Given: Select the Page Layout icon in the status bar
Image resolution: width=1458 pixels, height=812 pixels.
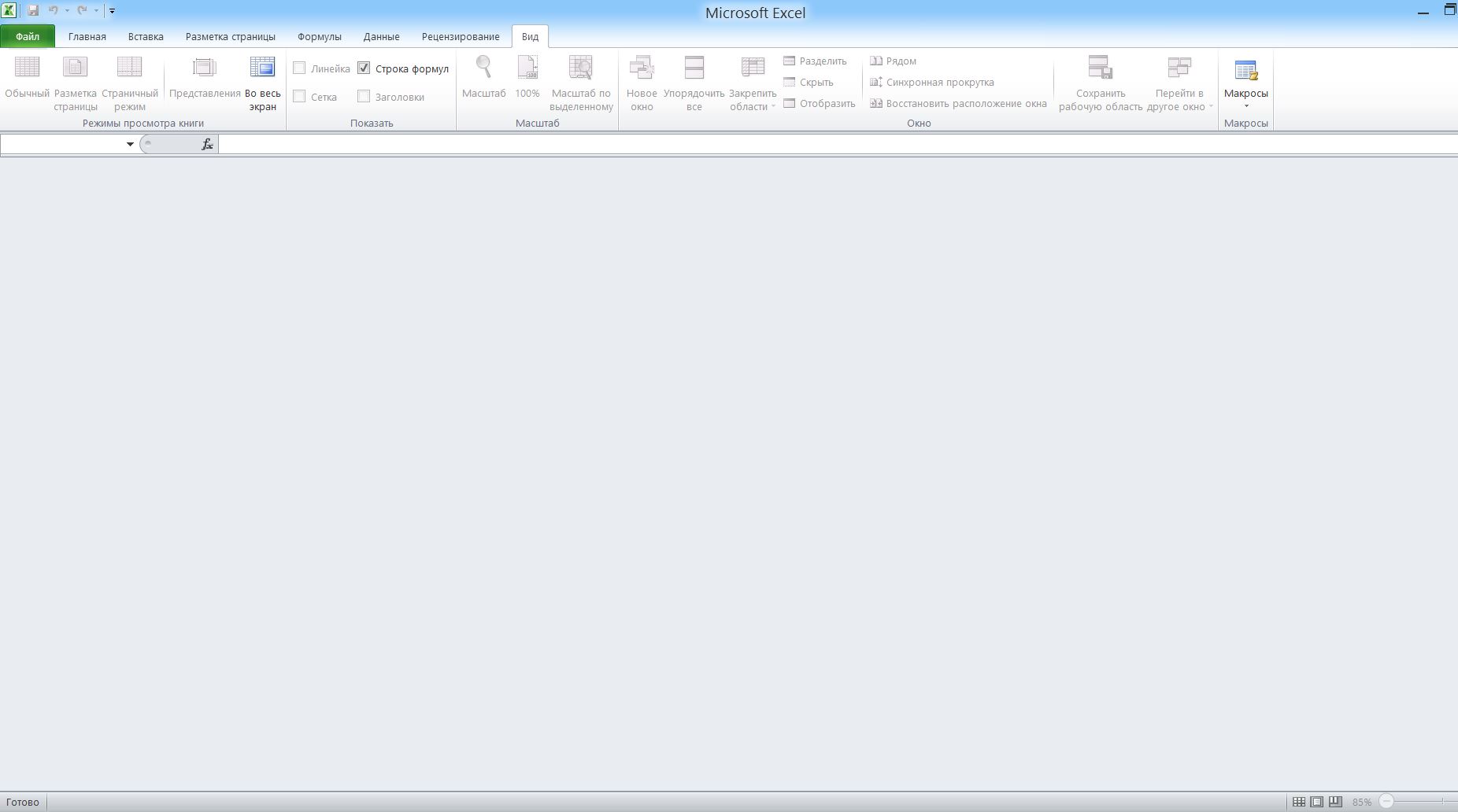Looking at the screenshot, I should pyautogui.click(x=1317, y=802).
